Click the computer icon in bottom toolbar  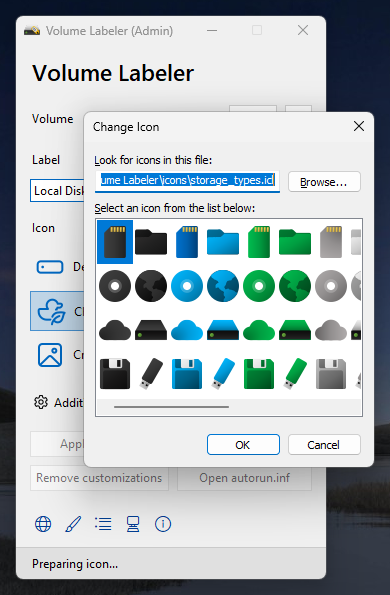pos(133,524)
